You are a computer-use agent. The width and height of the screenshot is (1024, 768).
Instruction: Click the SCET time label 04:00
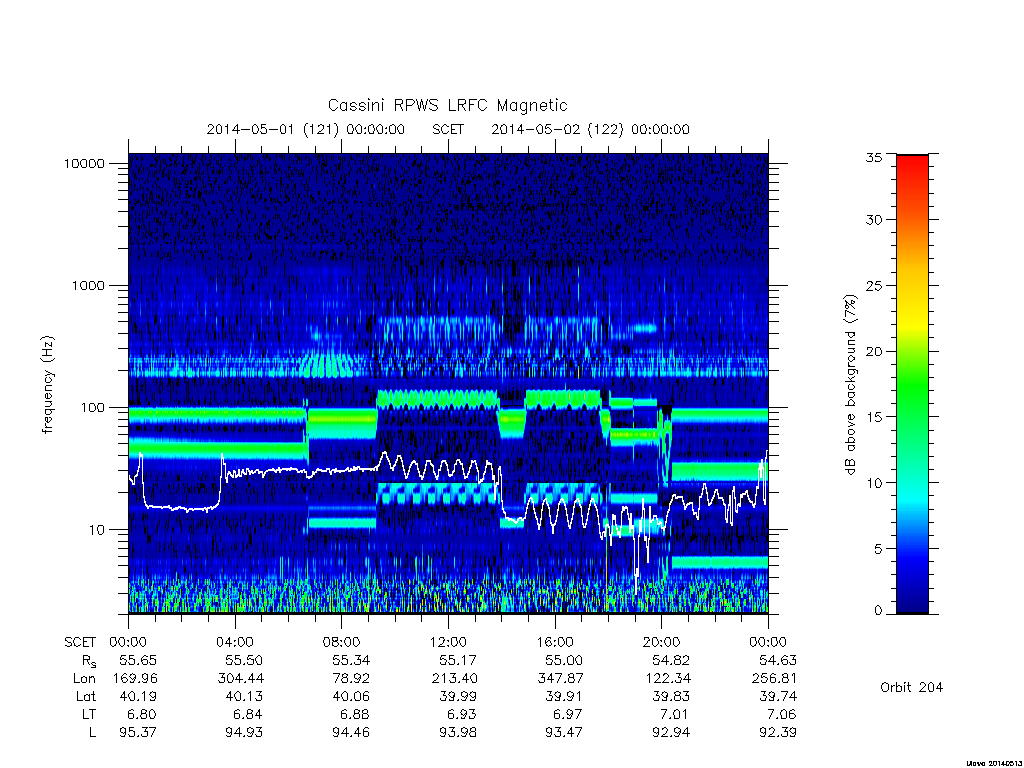(x=234, y=643)
